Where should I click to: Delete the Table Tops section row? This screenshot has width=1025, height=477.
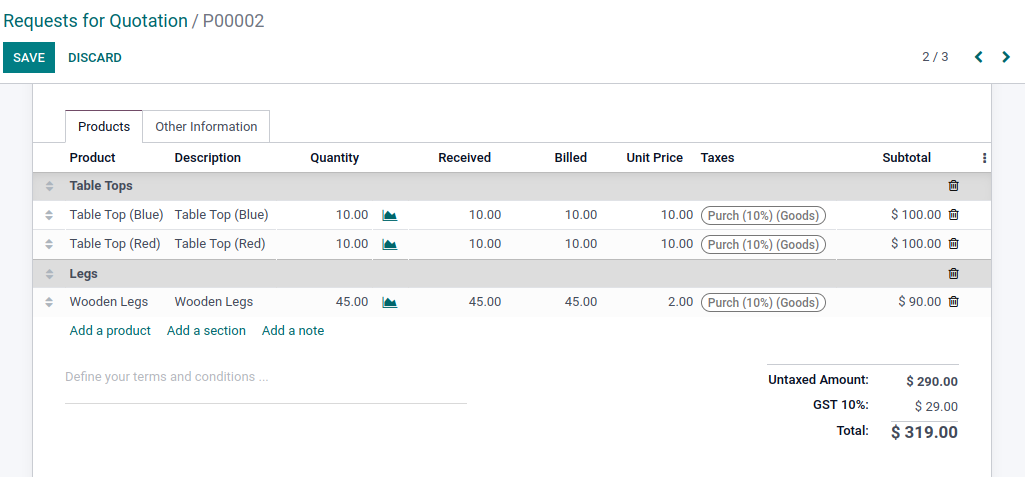(x=954, y=186)
